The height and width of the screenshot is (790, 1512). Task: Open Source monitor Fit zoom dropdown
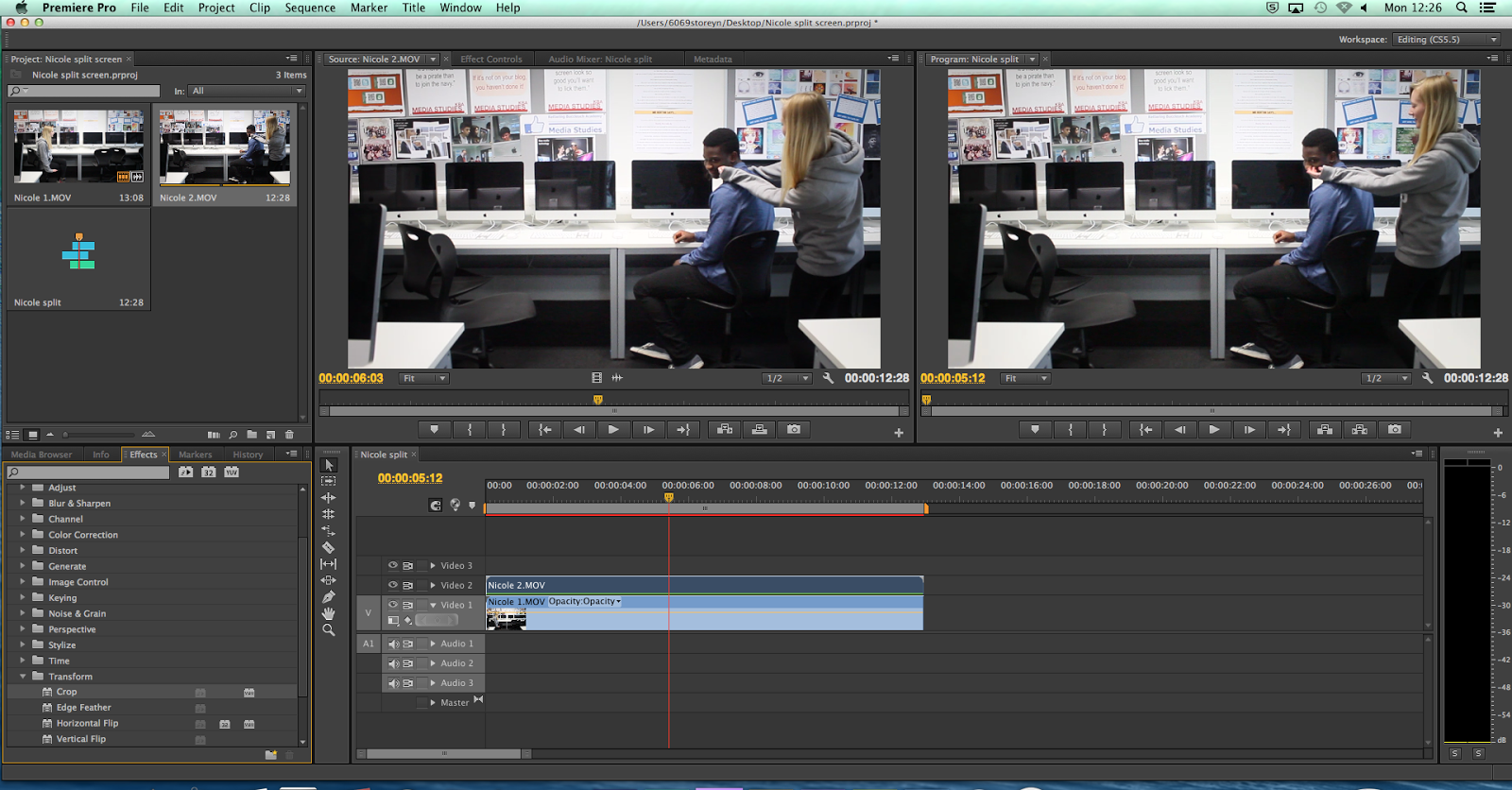(x=423, y=378)
